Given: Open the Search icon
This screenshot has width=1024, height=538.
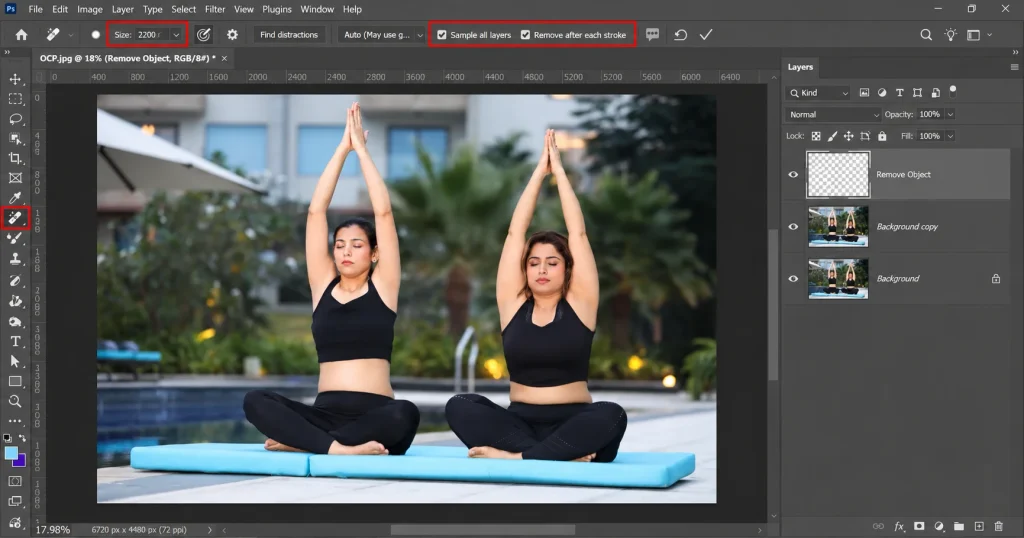Looking at the screenshot, I should point(926,35).
